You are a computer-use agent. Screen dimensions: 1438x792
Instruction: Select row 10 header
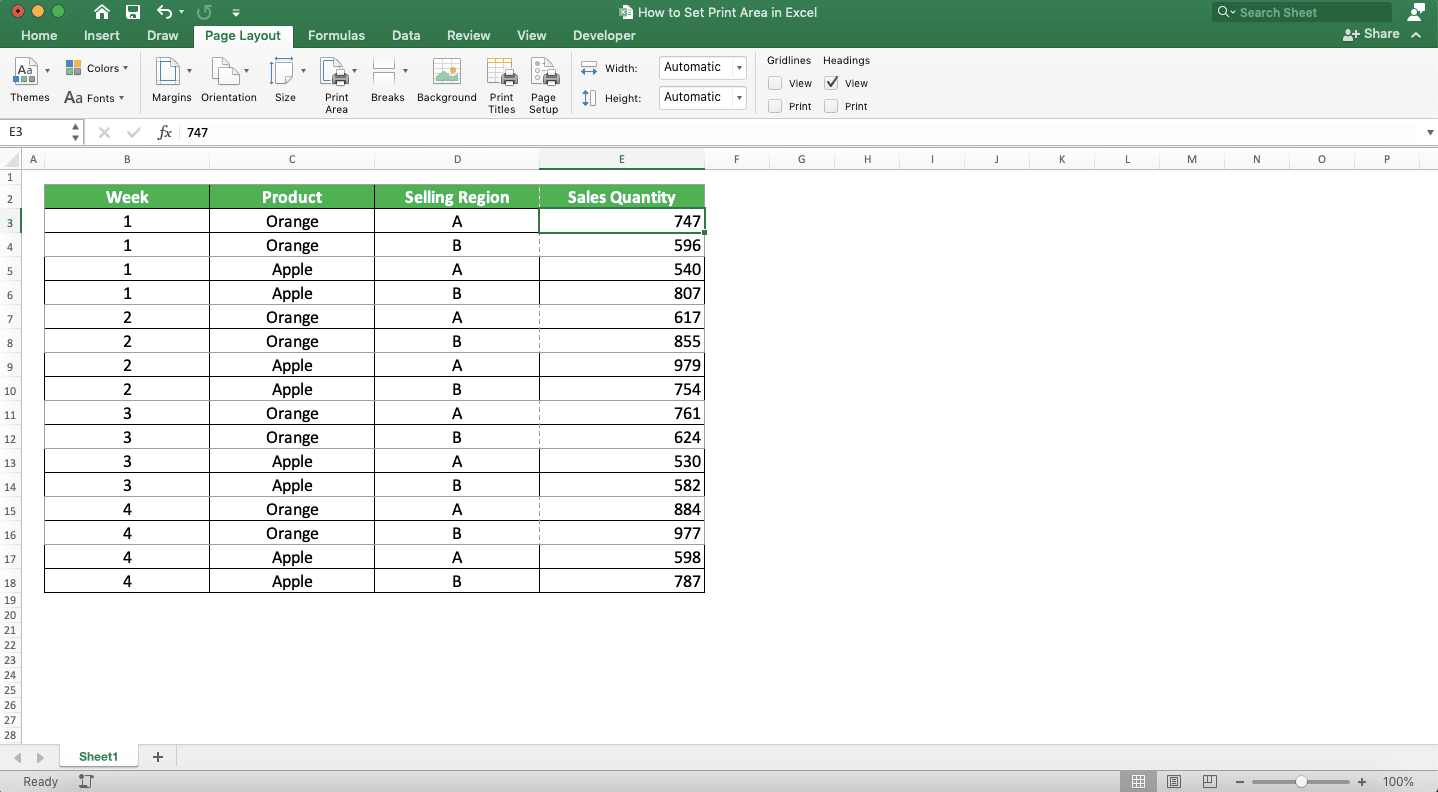10,390
